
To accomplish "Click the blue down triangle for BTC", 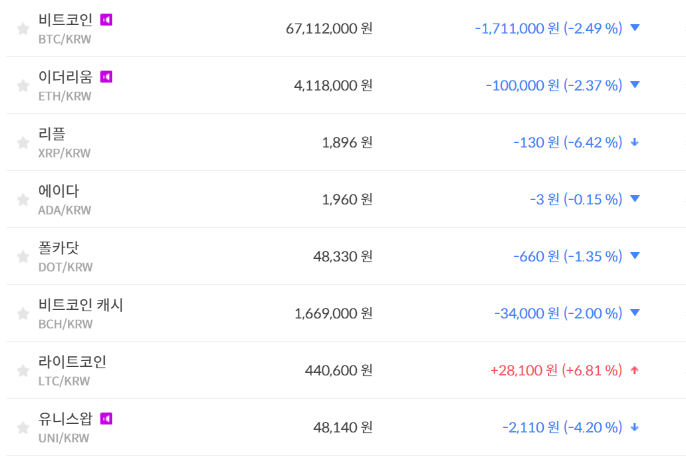I will tap(634, 28).
